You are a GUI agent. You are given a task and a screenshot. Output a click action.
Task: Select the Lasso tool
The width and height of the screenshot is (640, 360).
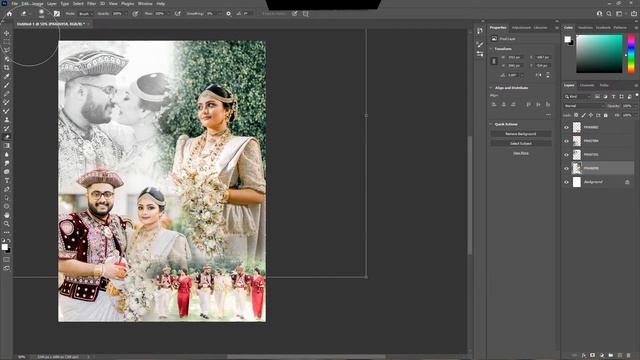pyautogui.click(x=7, y=50)
